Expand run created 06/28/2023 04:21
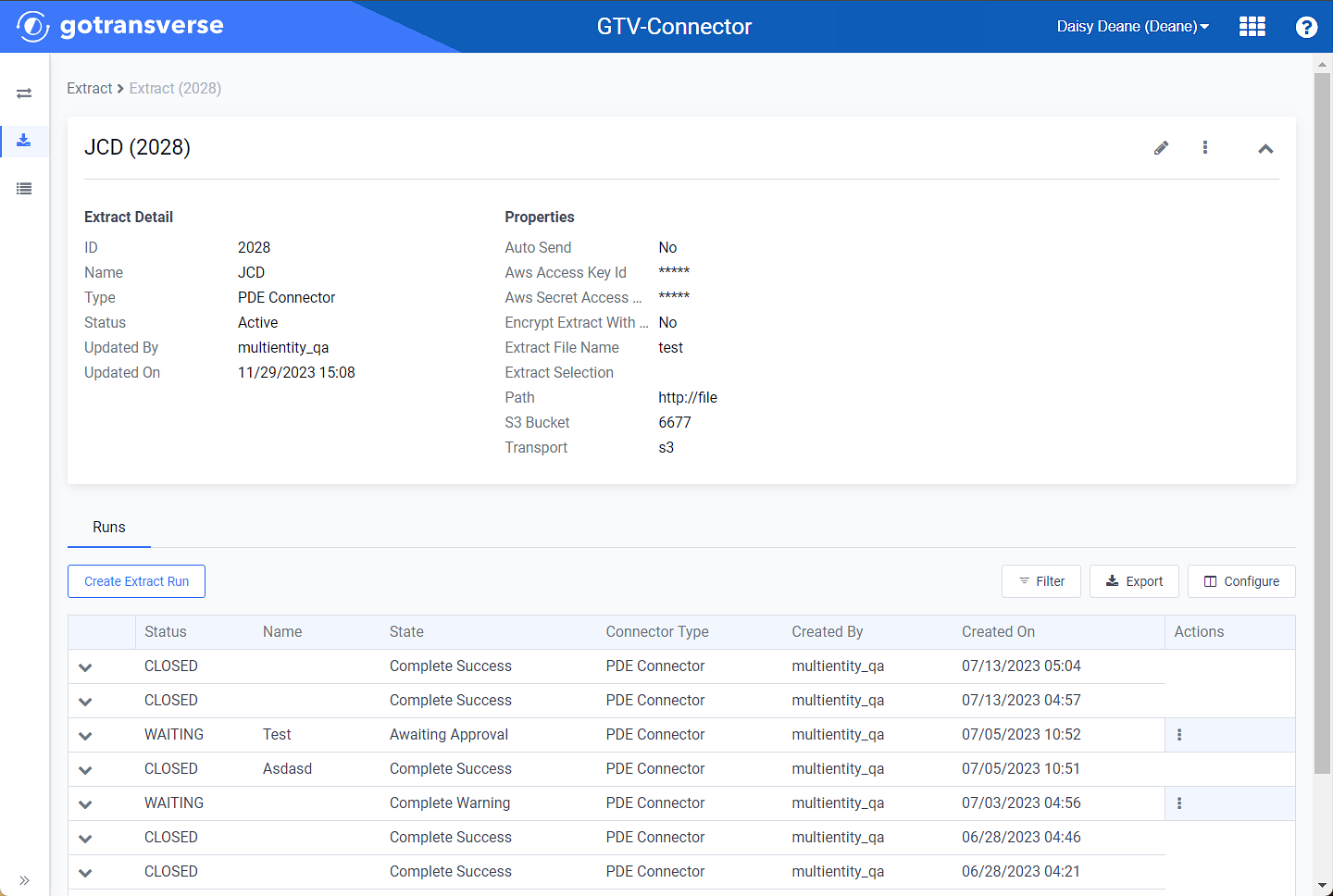1333x896 pixels. coord(85,873)
